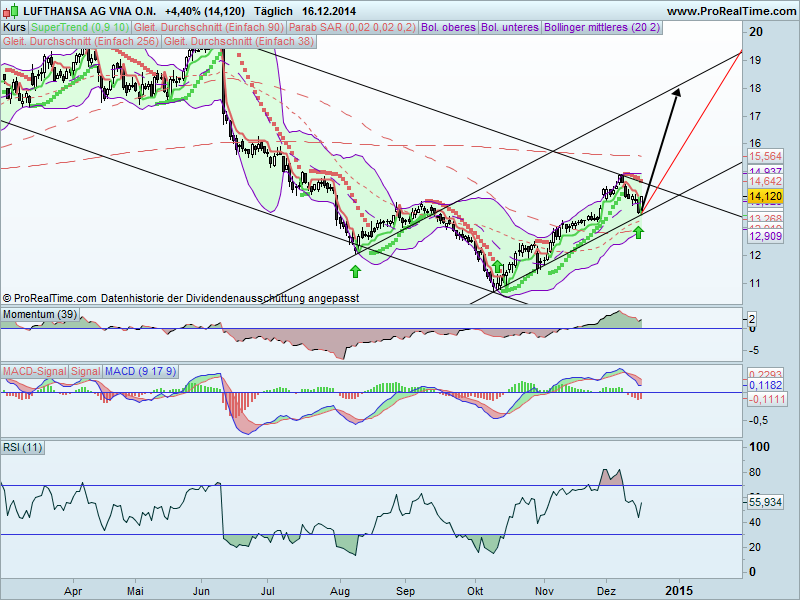Click the 12,909 Bollinger price tag
800x600 pixels.
[x=765, y=236]
